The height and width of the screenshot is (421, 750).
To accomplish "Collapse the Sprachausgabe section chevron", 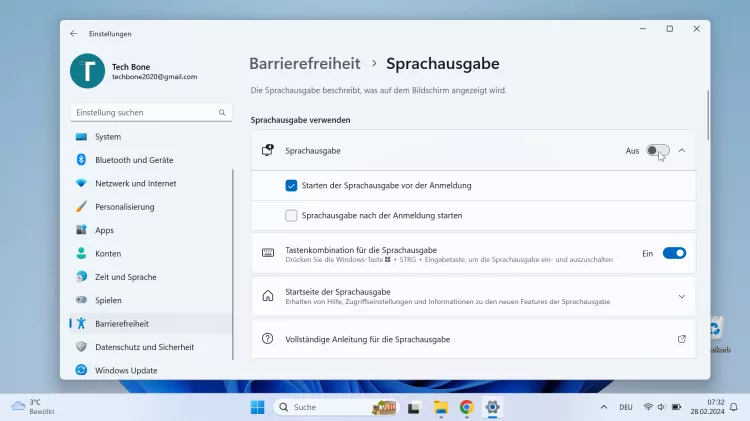I will (x=682, y=151).
